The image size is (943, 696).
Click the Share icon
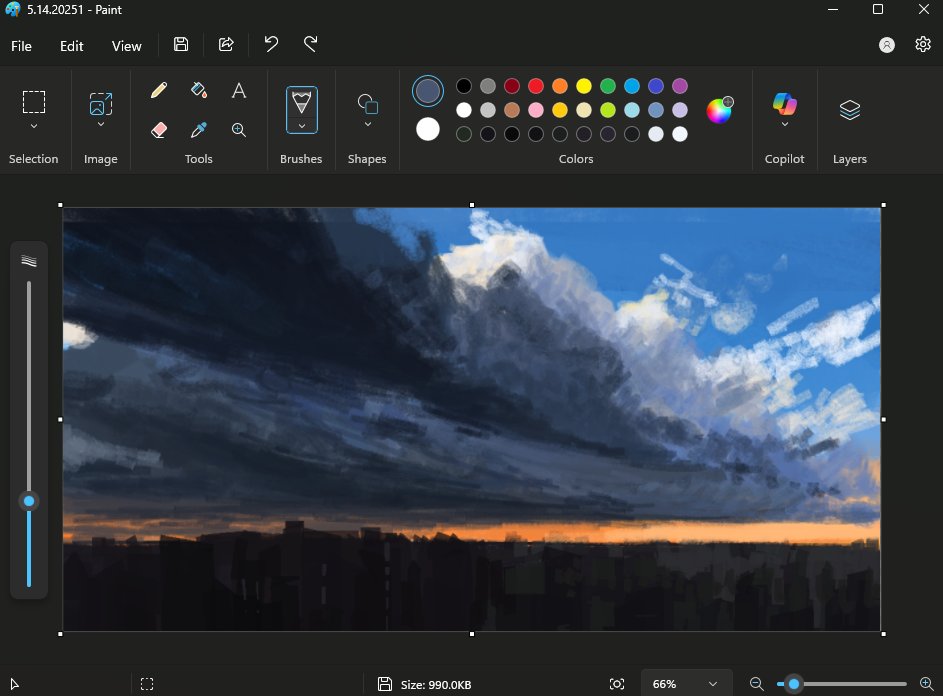226,44
